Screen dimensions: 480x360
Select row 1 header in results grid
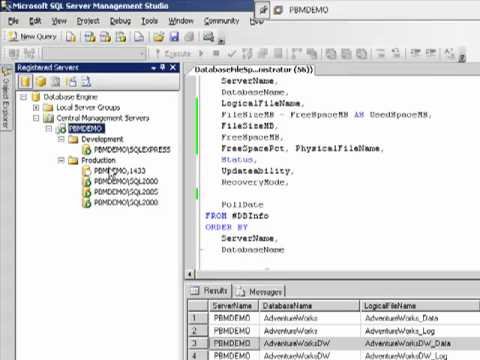198,318
